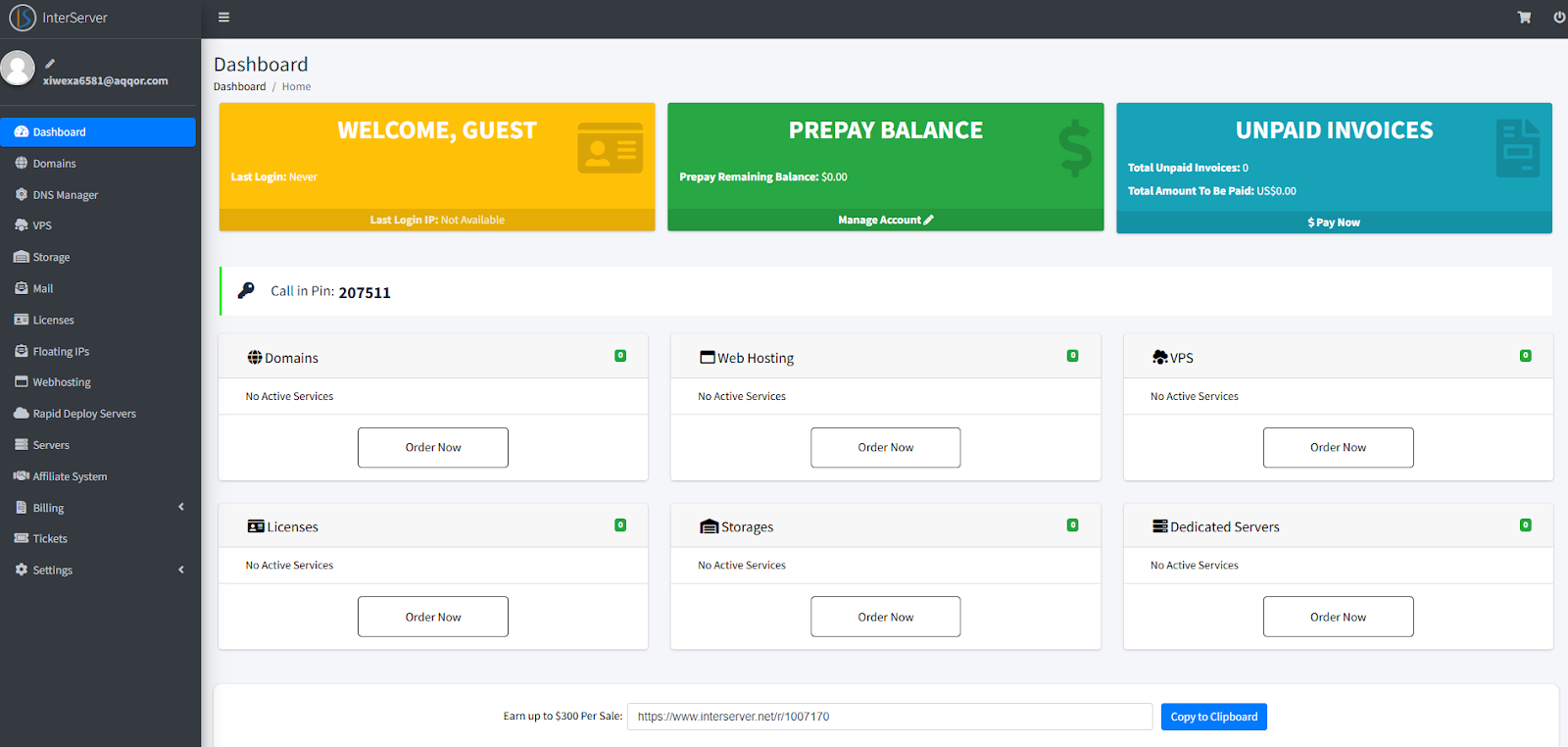Viewport: 1568px width, 747px height.
Task: Open Licenses in the sidebar
Action: coord(98,320)
